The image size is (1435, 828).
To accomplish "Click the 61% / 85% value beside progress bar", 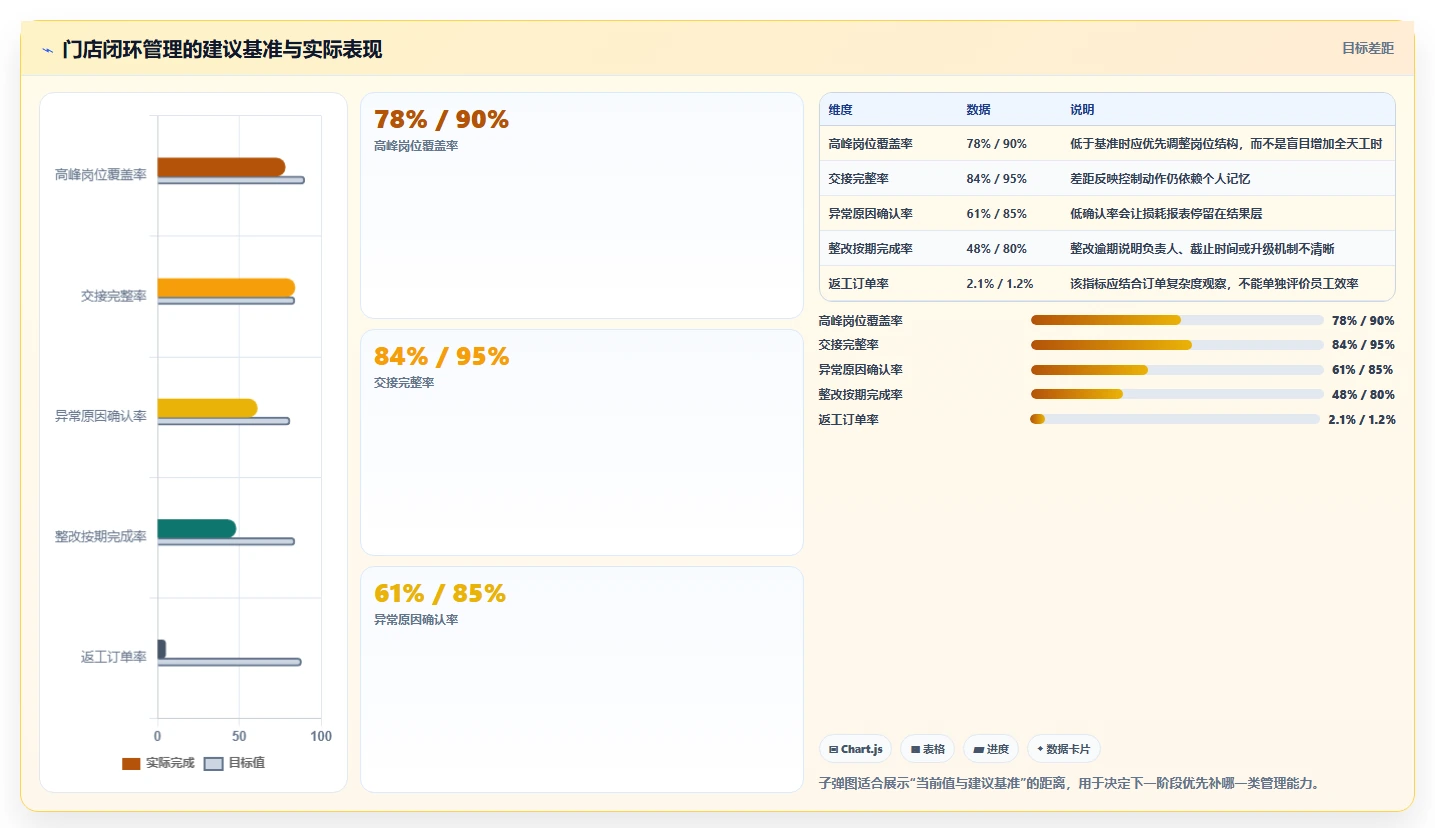I will tap(1363, 370).
